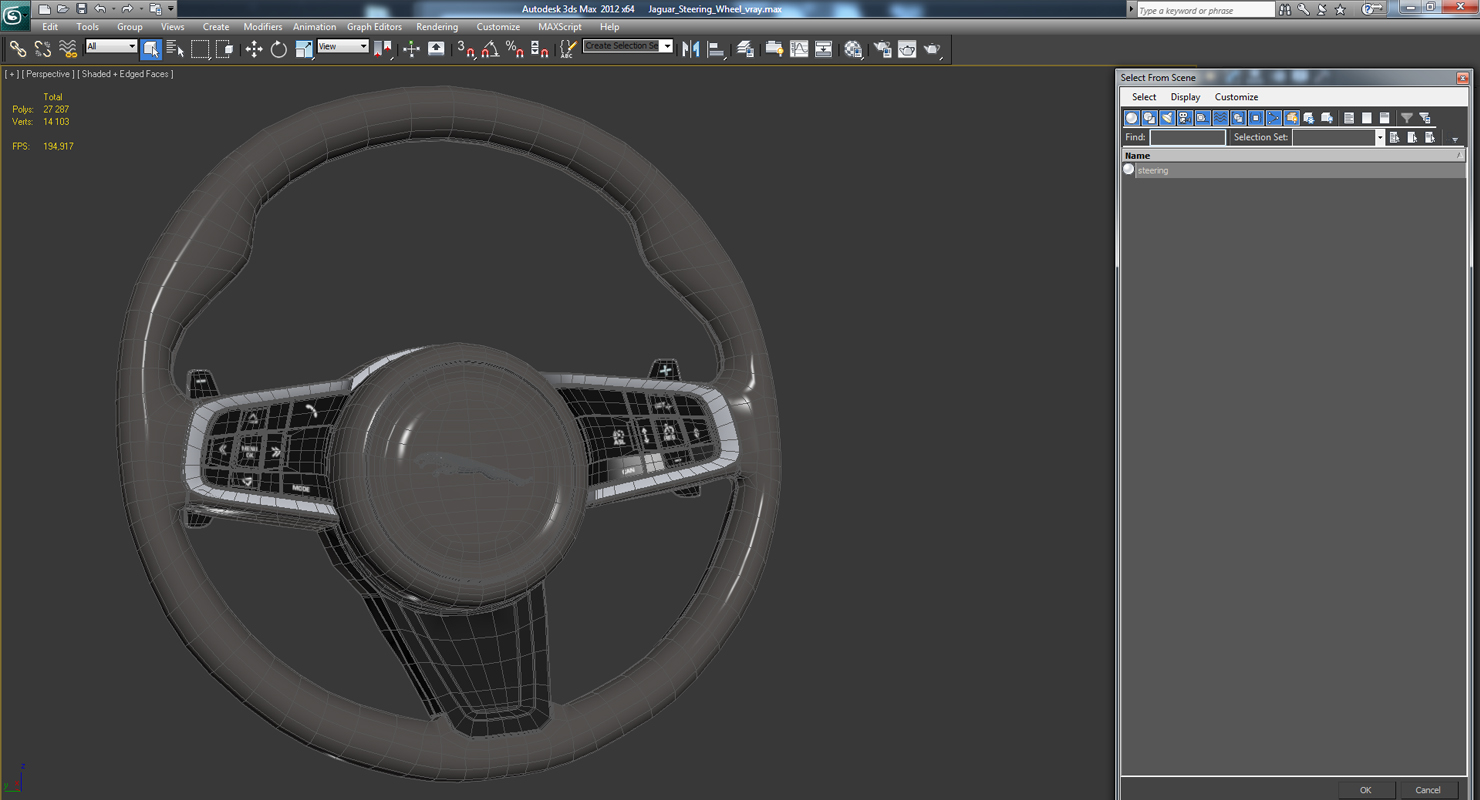The height and width of the screenshot is (800, 1480).
Task: Open the Select menu in Select From Scene
Action: pyautogui.click(x=1144, y=97)
